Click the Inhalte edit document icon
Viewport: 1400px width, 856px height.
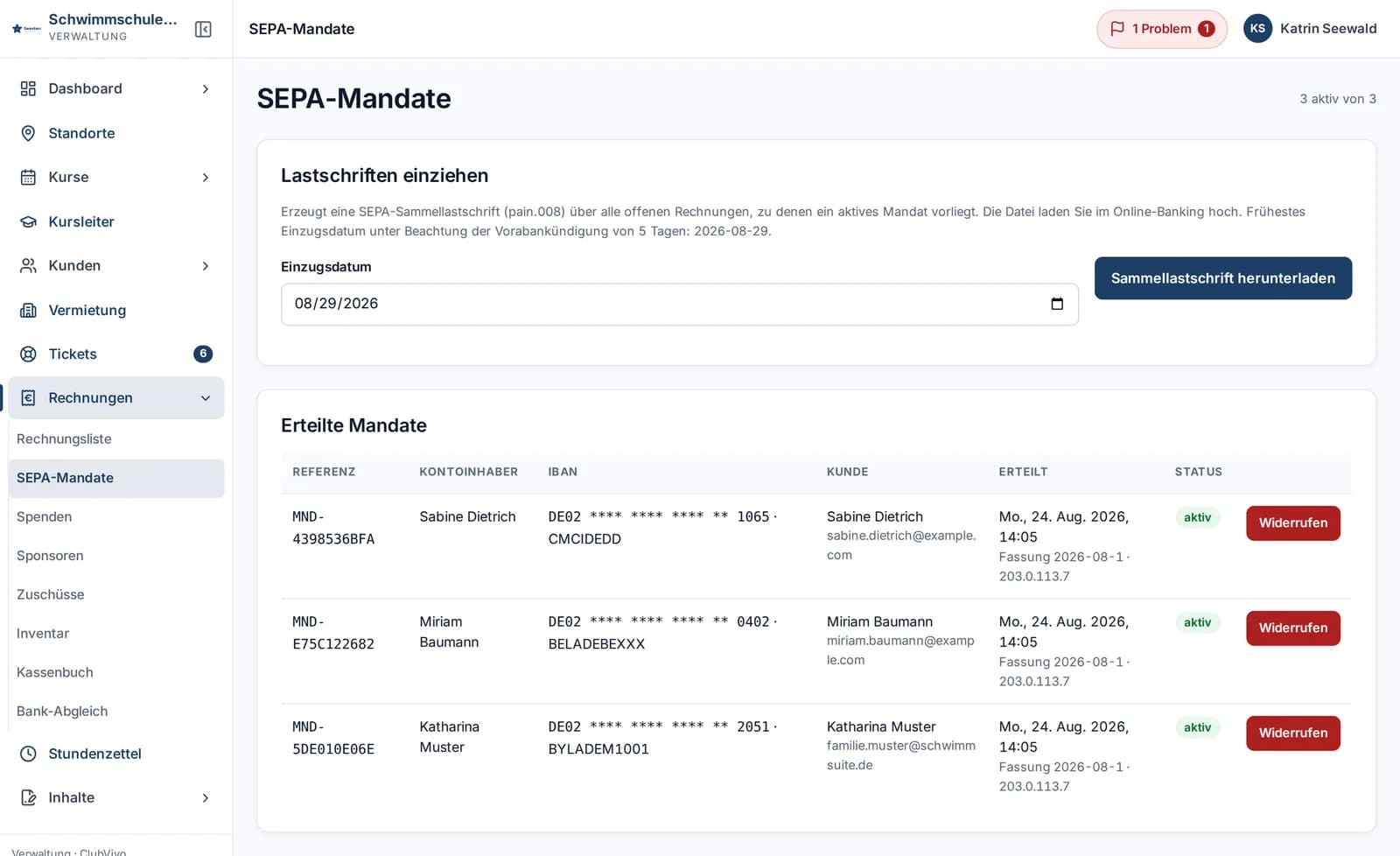(28, 797)
